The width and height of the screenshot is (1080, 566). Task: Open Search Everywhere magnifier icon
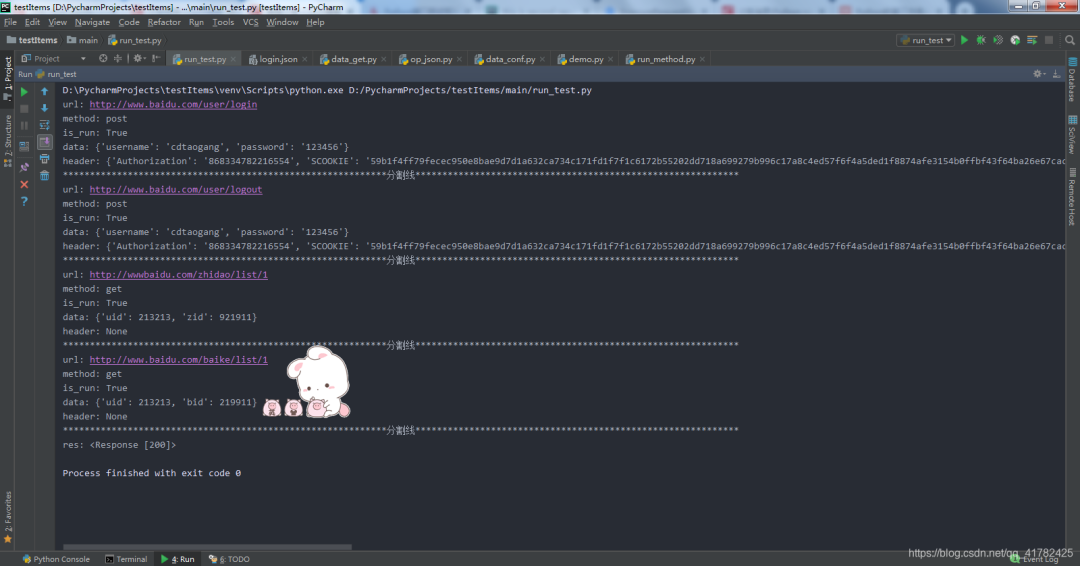point(1070,40)
